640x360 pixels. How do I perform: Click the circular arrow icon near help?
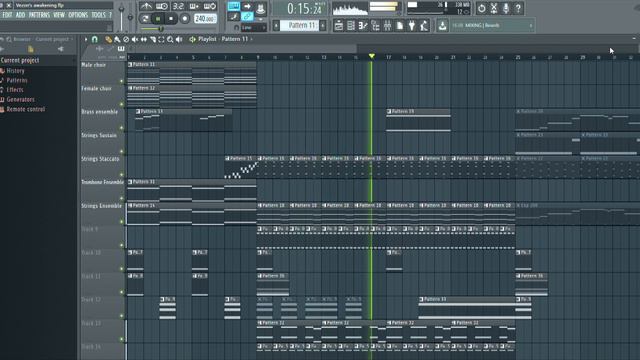pyautogui.click(x=481, y=8)
